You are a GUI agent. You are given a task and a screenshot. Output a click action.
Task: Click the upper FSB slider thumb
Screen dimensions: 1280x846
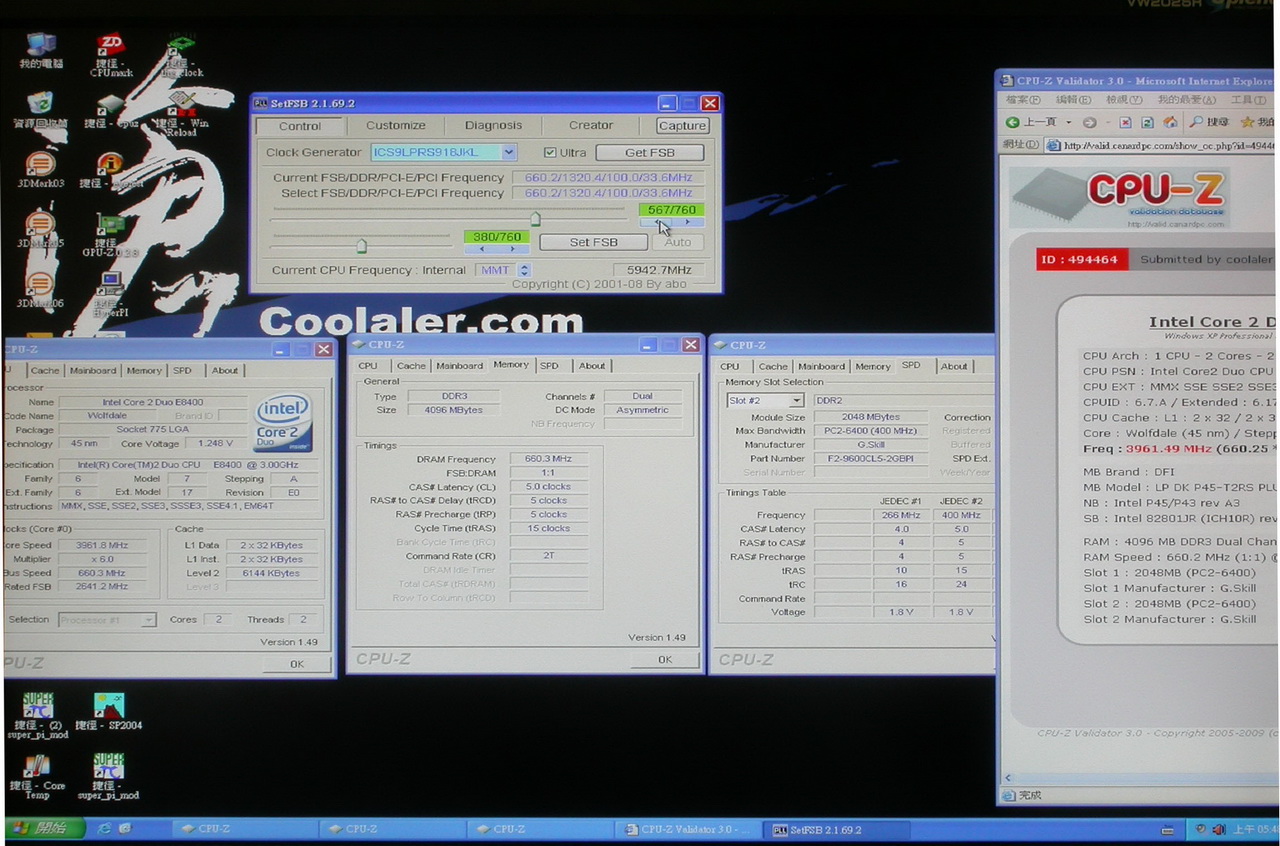(x=535, y=219)
